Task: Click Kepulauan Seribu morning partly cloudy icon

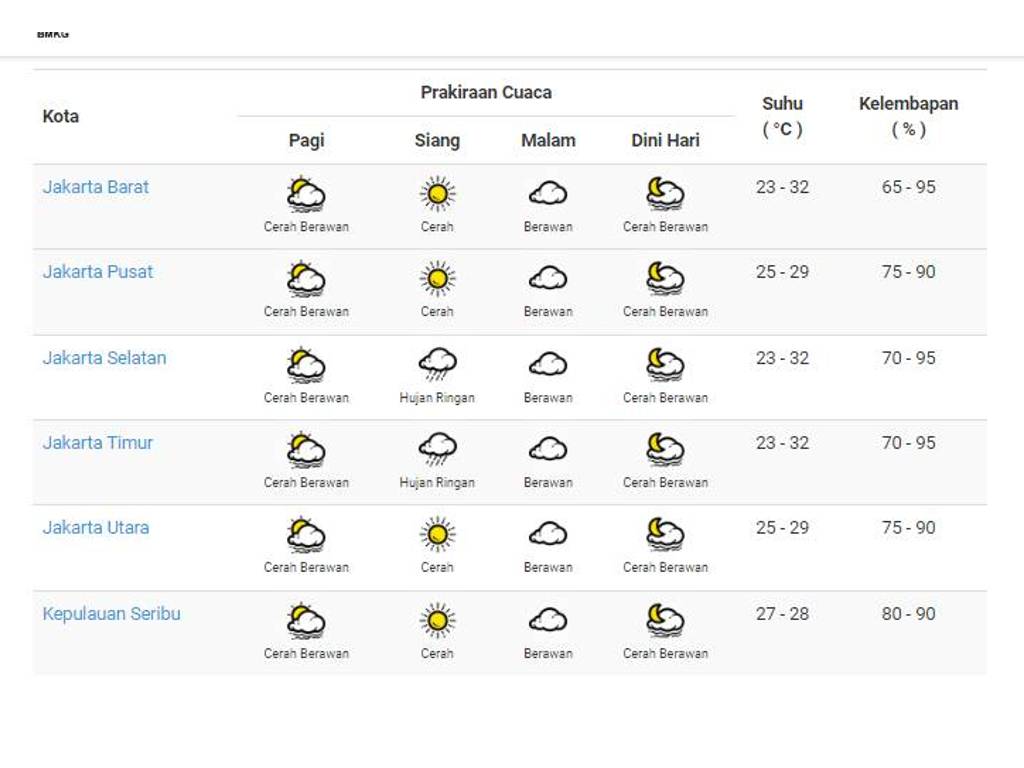Action: pos(306,620)
